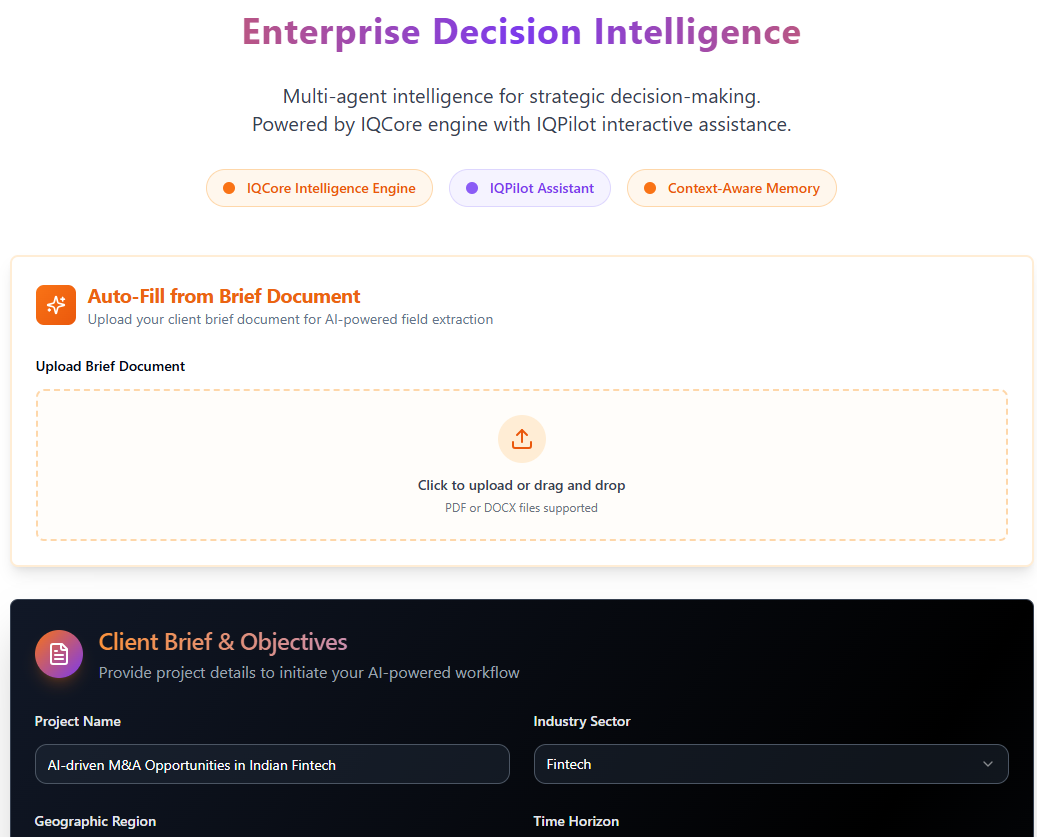
Task: Click the Auto-Fill from Brief Document heading
Action: pos(224,296)
